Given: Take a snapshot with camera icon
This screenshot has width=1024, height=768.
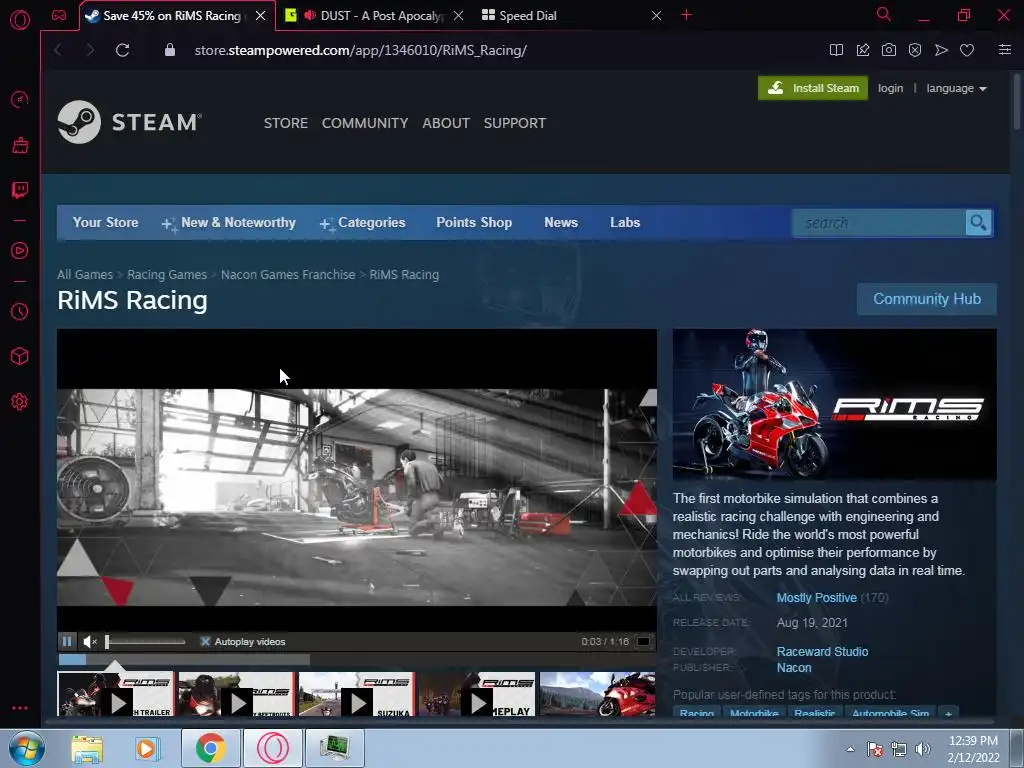Looking at the screenshot, I should (889, 50).
